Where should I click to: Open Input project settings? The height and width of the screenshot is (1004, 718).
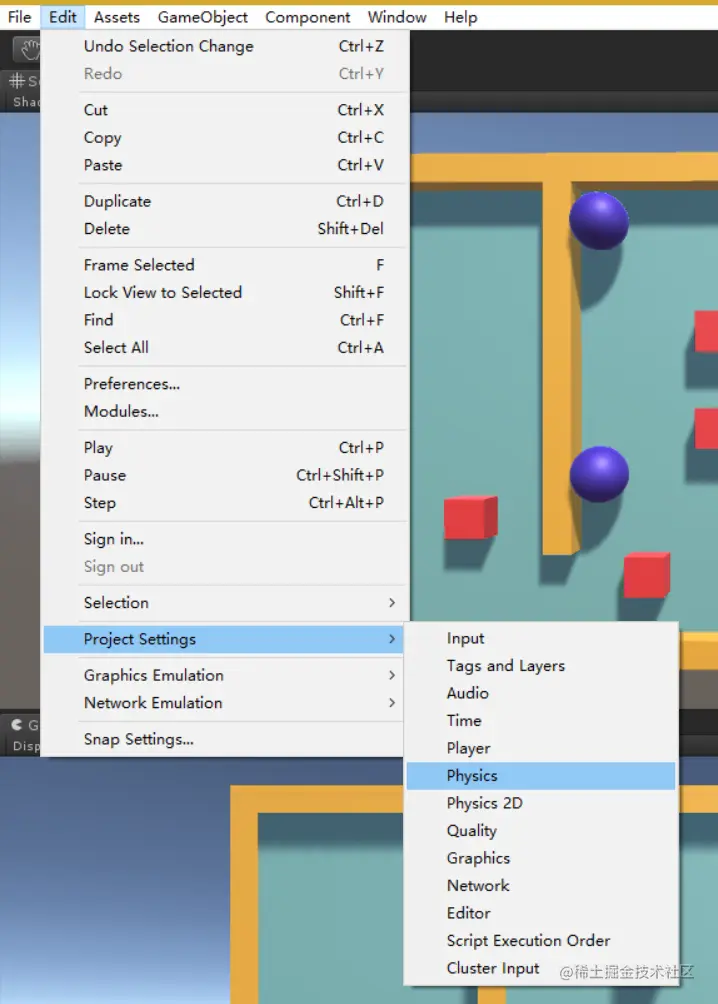541,638
